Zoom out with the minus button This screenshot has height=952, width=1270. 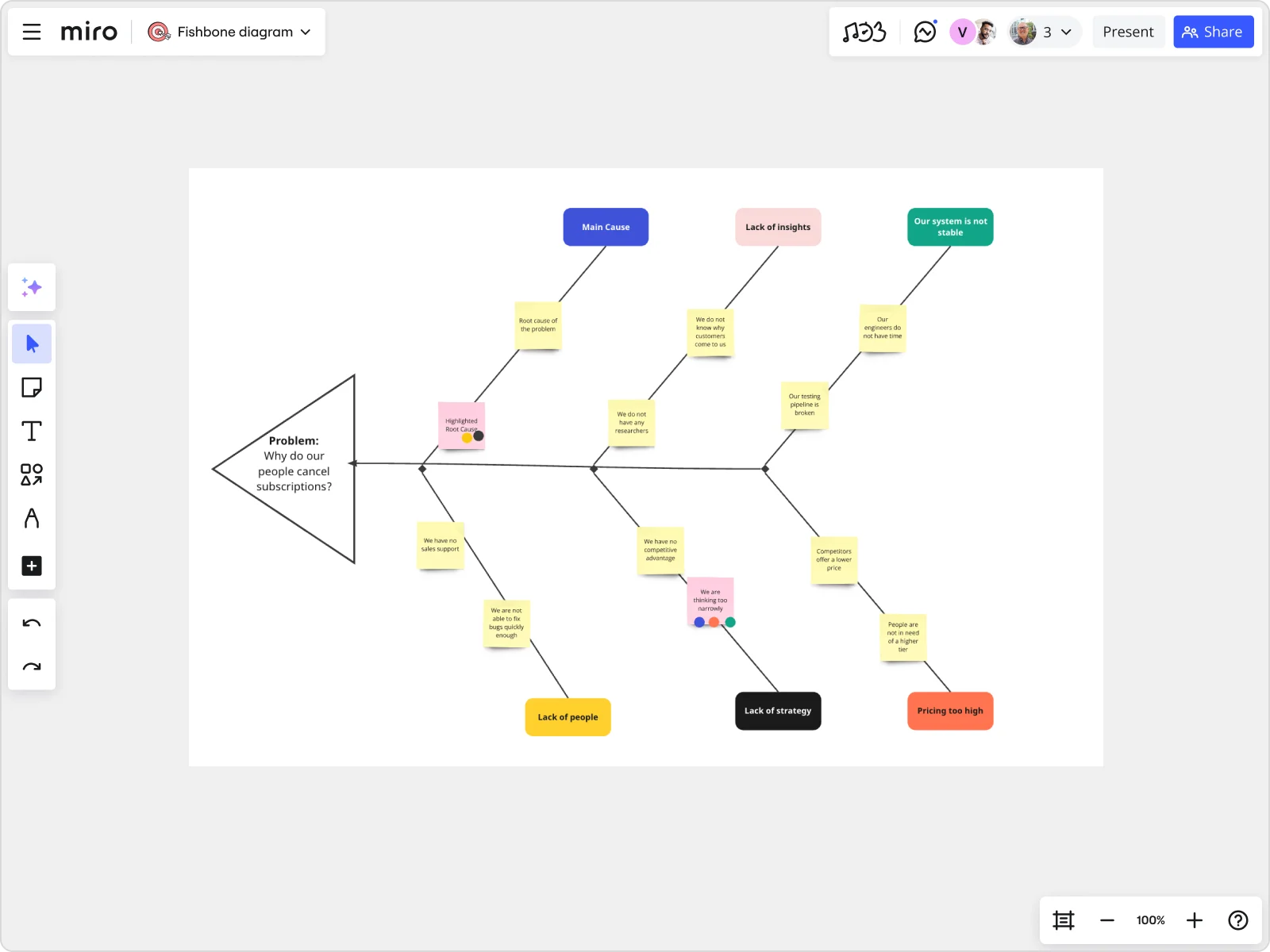pos(1106,920)
